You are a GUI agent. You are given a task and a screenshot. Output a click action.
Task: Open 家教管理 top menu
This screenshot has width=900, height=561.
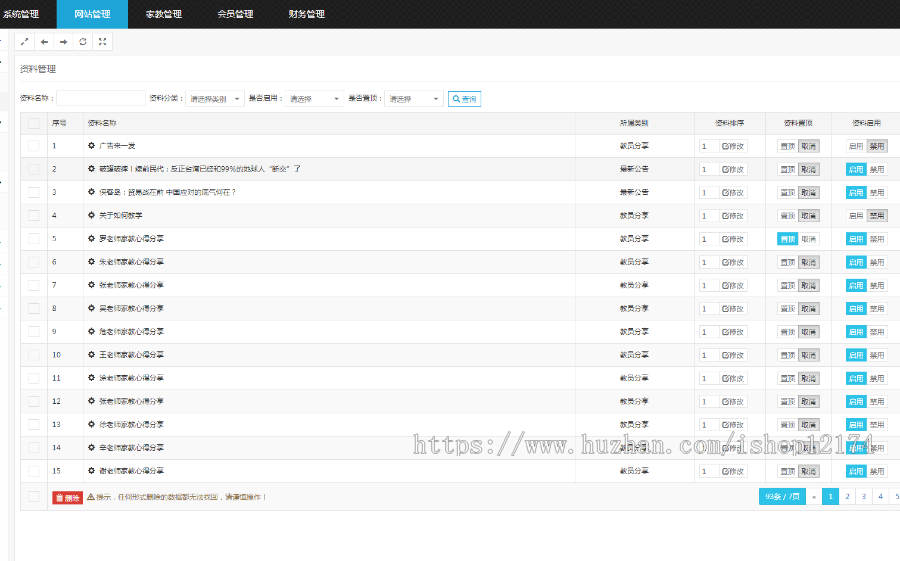[164, 14]
